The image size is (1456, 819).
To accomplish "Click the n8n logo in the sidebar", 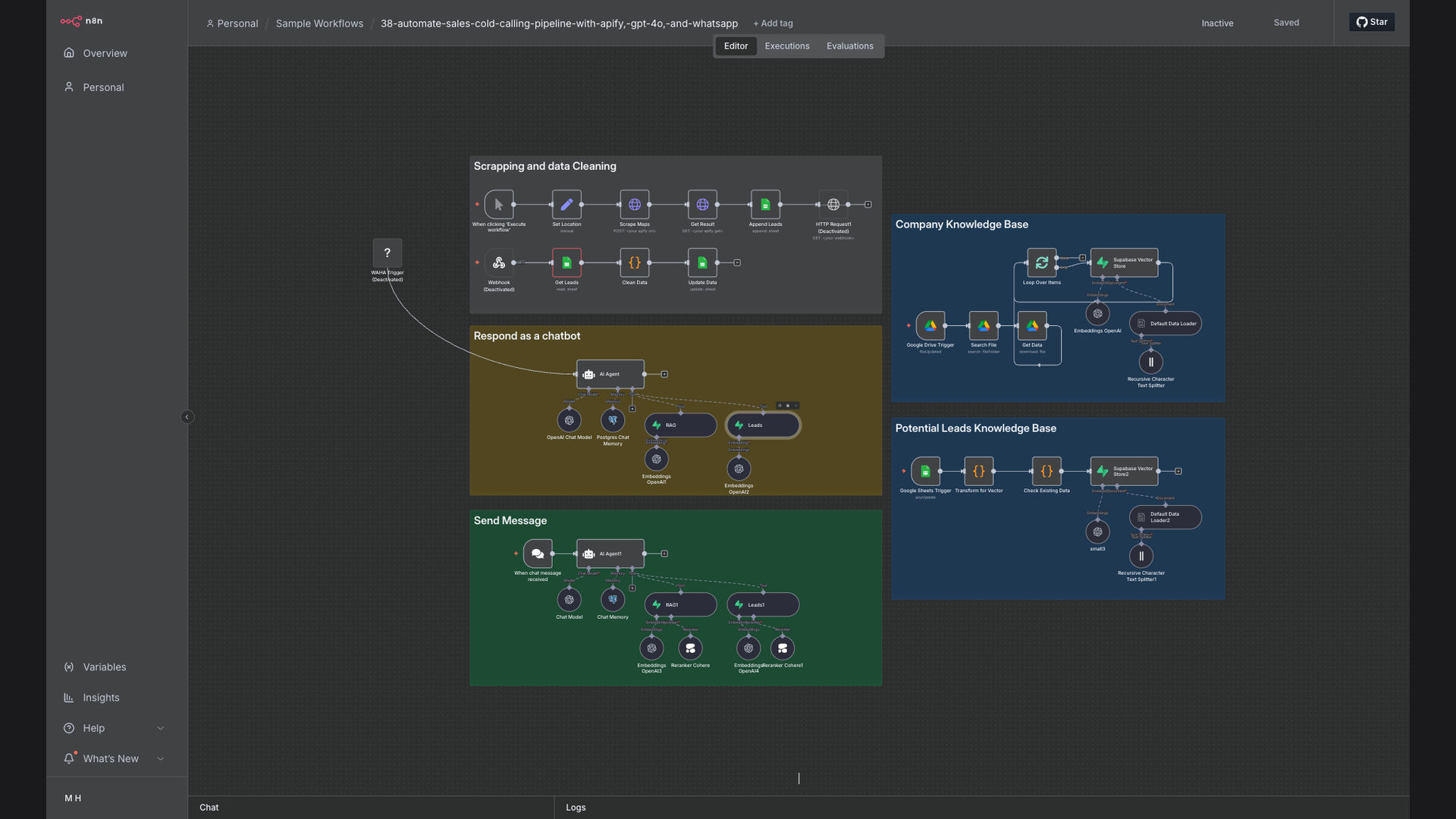I will coord(81,21).
